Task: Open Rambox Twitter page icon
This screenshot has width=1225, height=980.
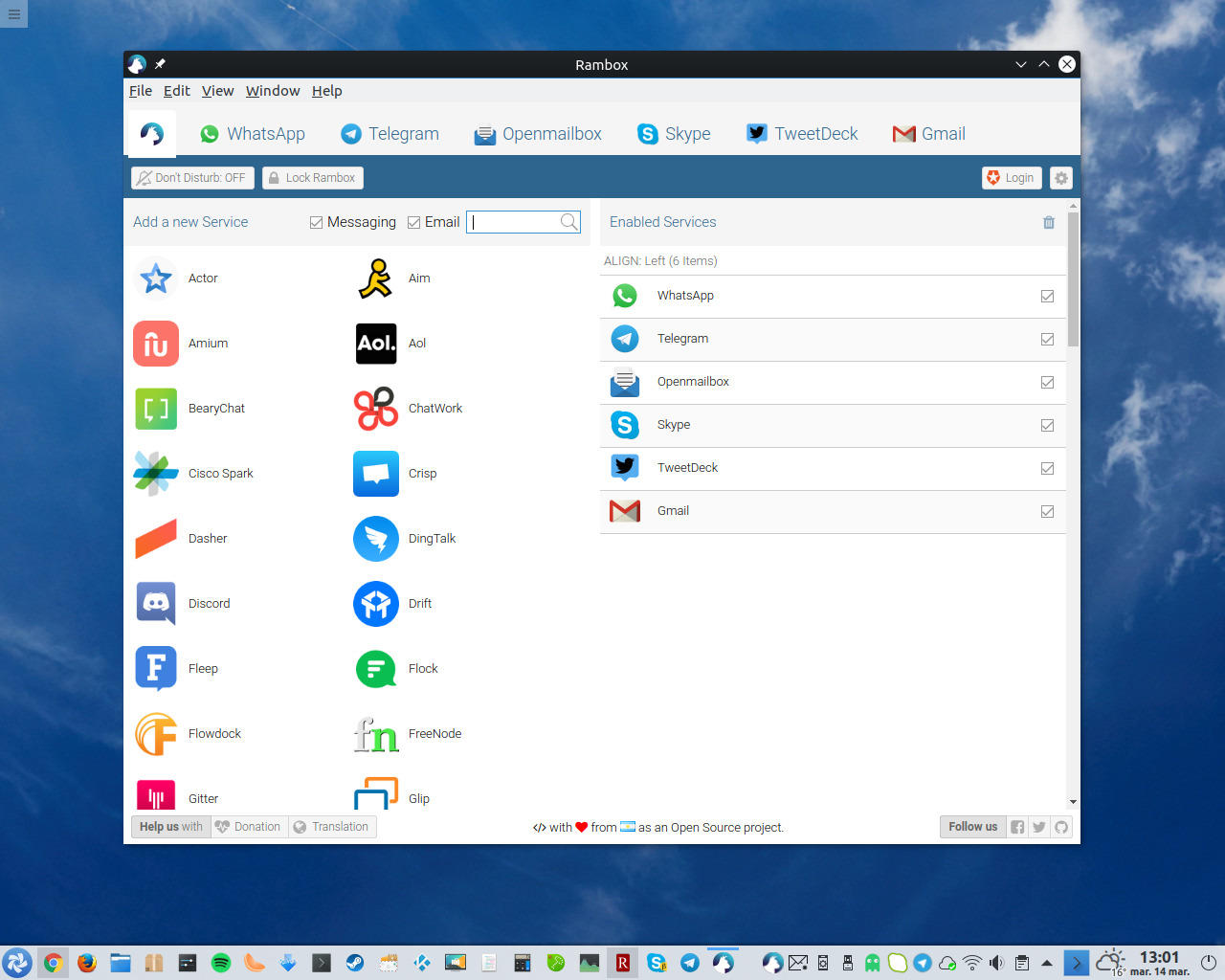Action: tap(1039, 827)
